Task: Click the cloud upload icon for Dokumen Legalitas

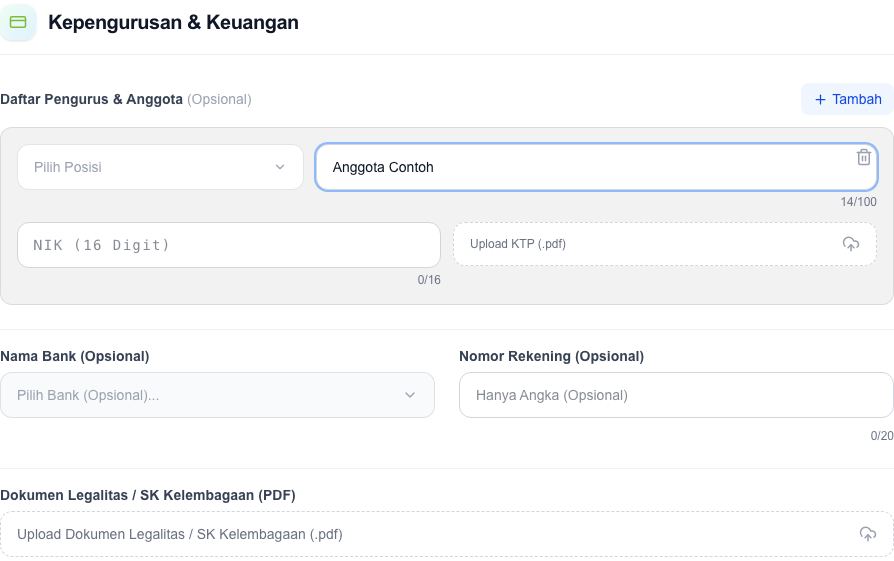Action: click(867, 534)
